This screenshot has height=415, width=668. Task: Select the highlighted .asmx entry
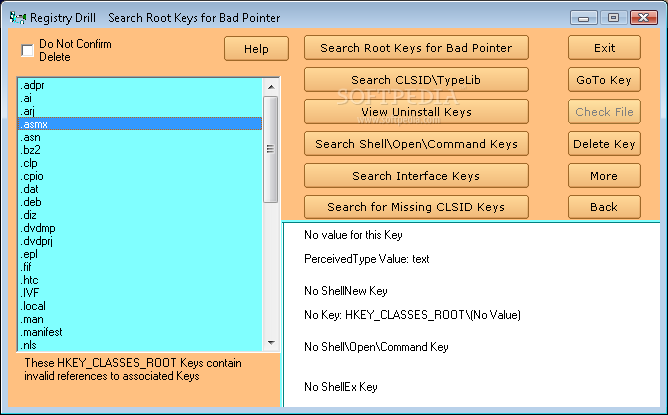140,124
